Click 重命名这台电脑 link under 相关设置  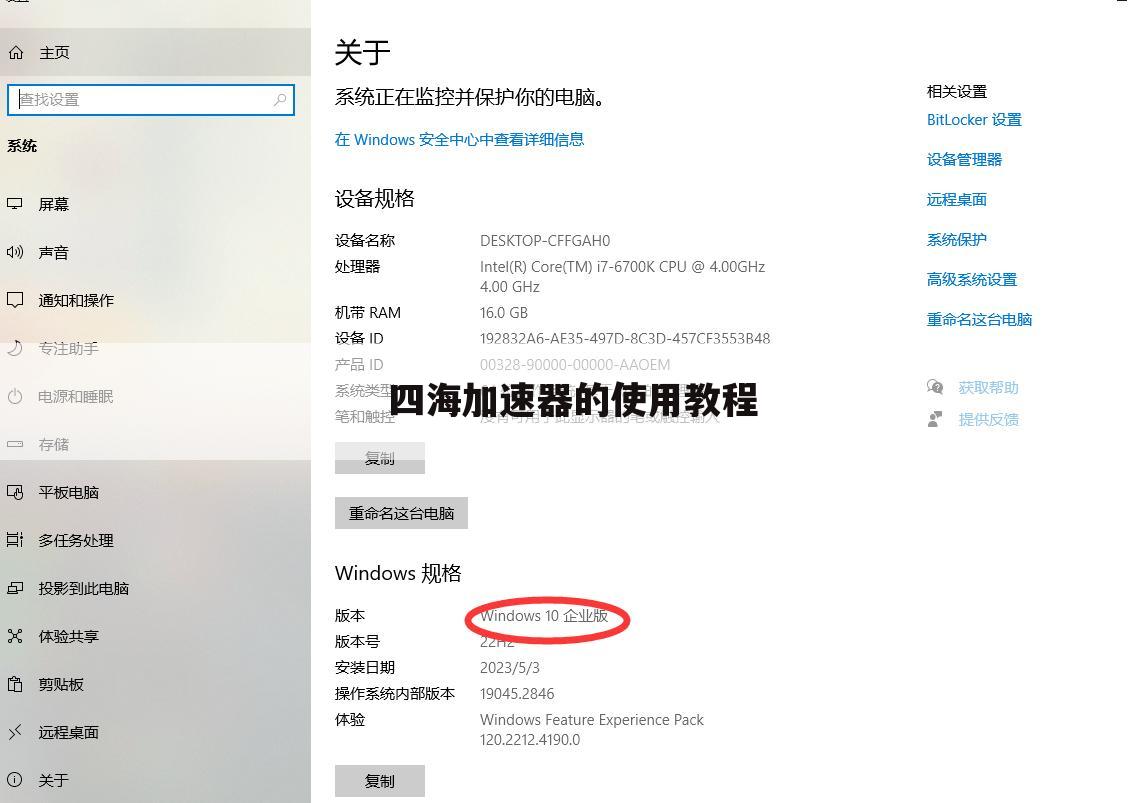click(979, 319)
